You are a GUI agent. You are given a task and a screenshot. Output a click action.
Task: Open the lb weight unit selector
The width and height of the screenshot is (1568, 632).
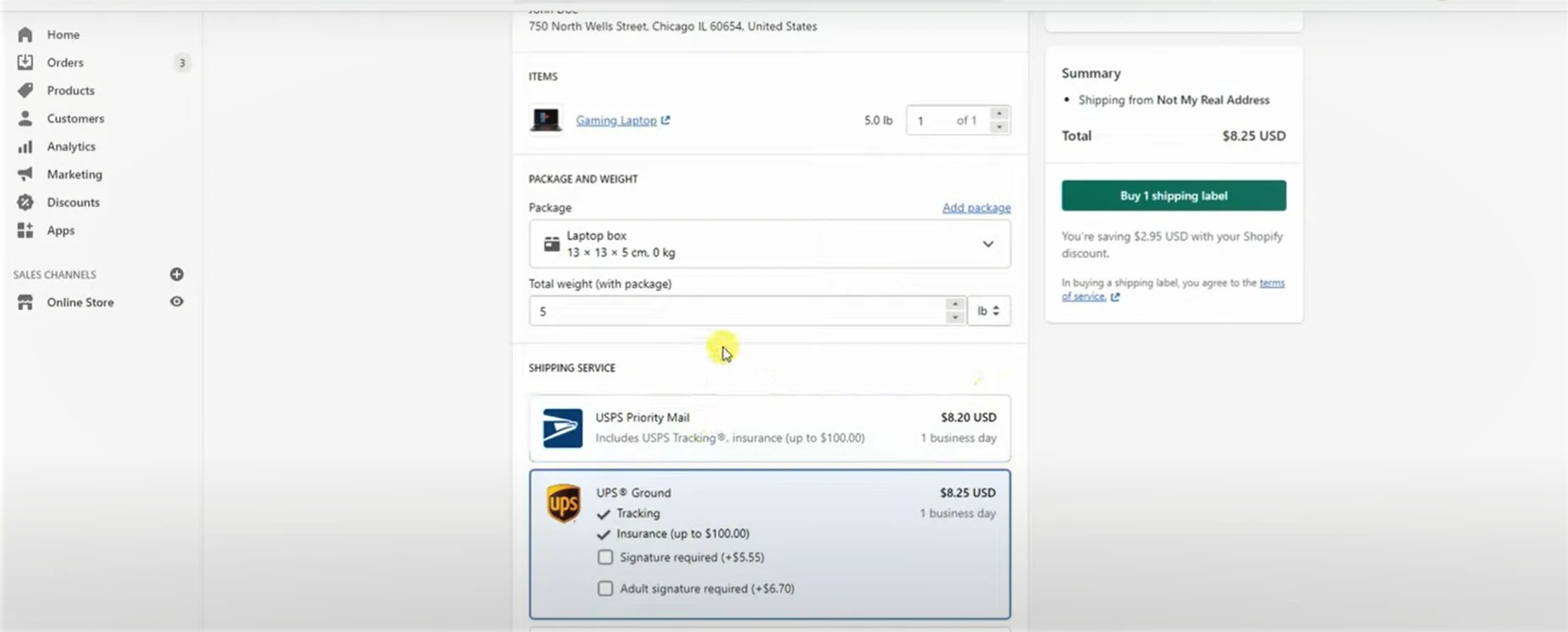pyautogui.click(x=989, y=311)
